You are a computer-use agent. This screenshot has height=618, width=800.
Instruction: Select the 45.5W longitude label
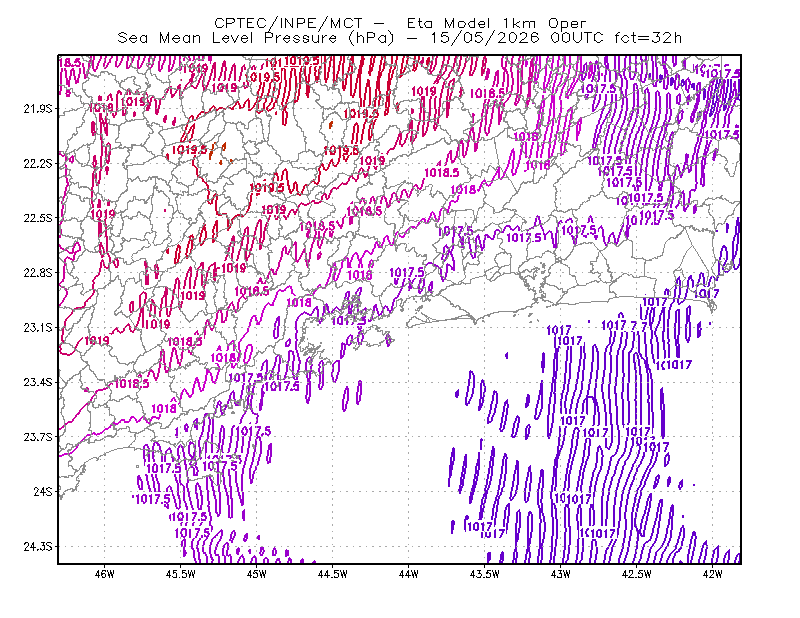coord(181,574)
